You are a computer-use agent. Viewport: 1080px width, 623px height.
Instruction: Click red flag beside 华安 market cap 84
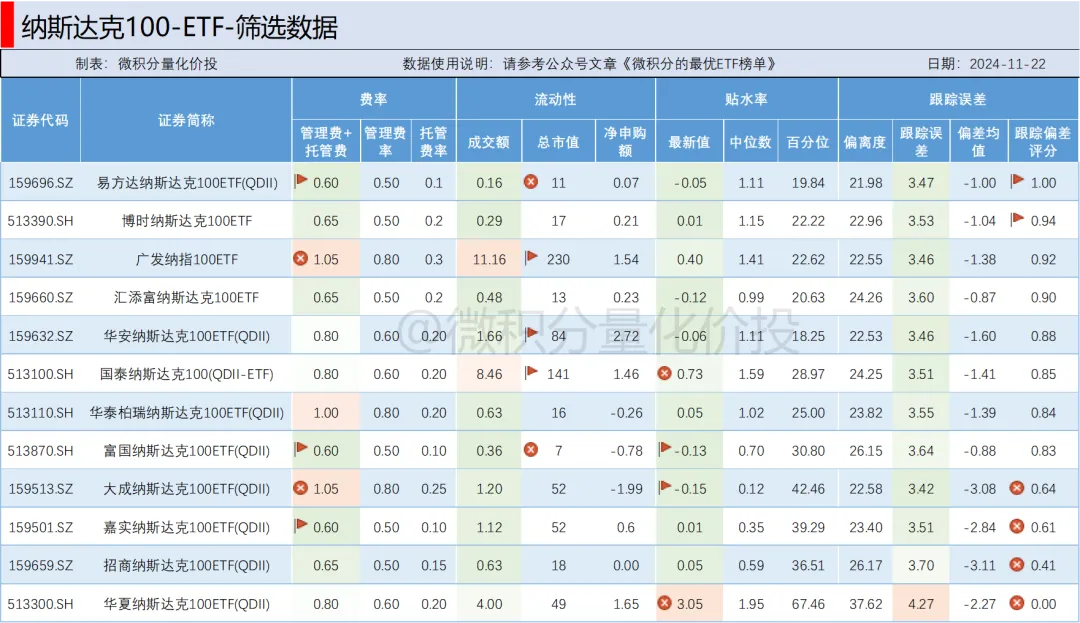pyautogui.click(x=532, y=335)
